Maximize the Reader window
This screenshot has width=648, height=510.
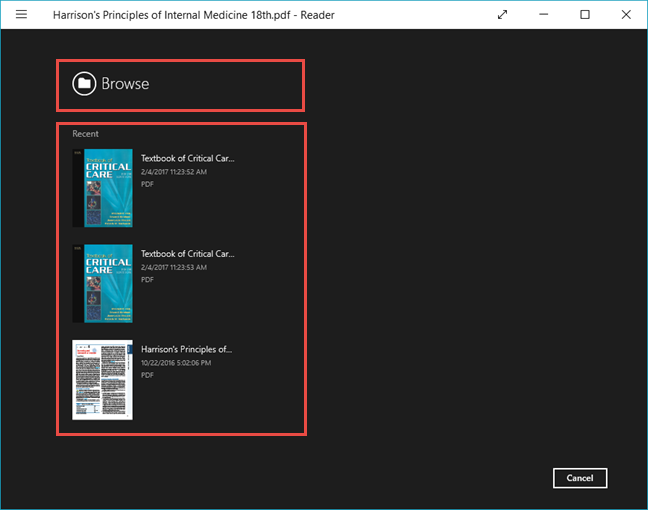coord(585,14)
